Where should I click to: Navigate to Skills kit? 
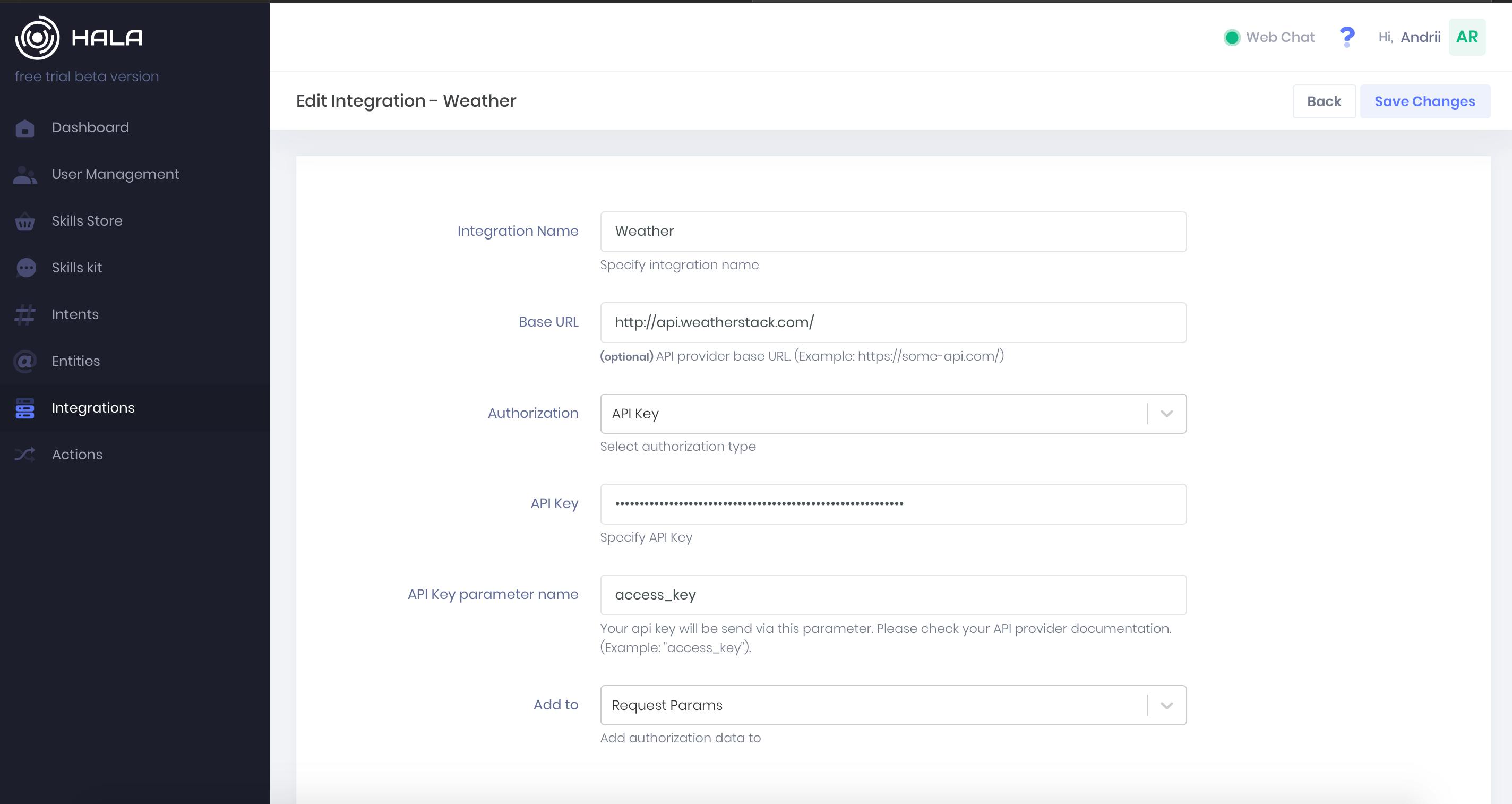77,268
